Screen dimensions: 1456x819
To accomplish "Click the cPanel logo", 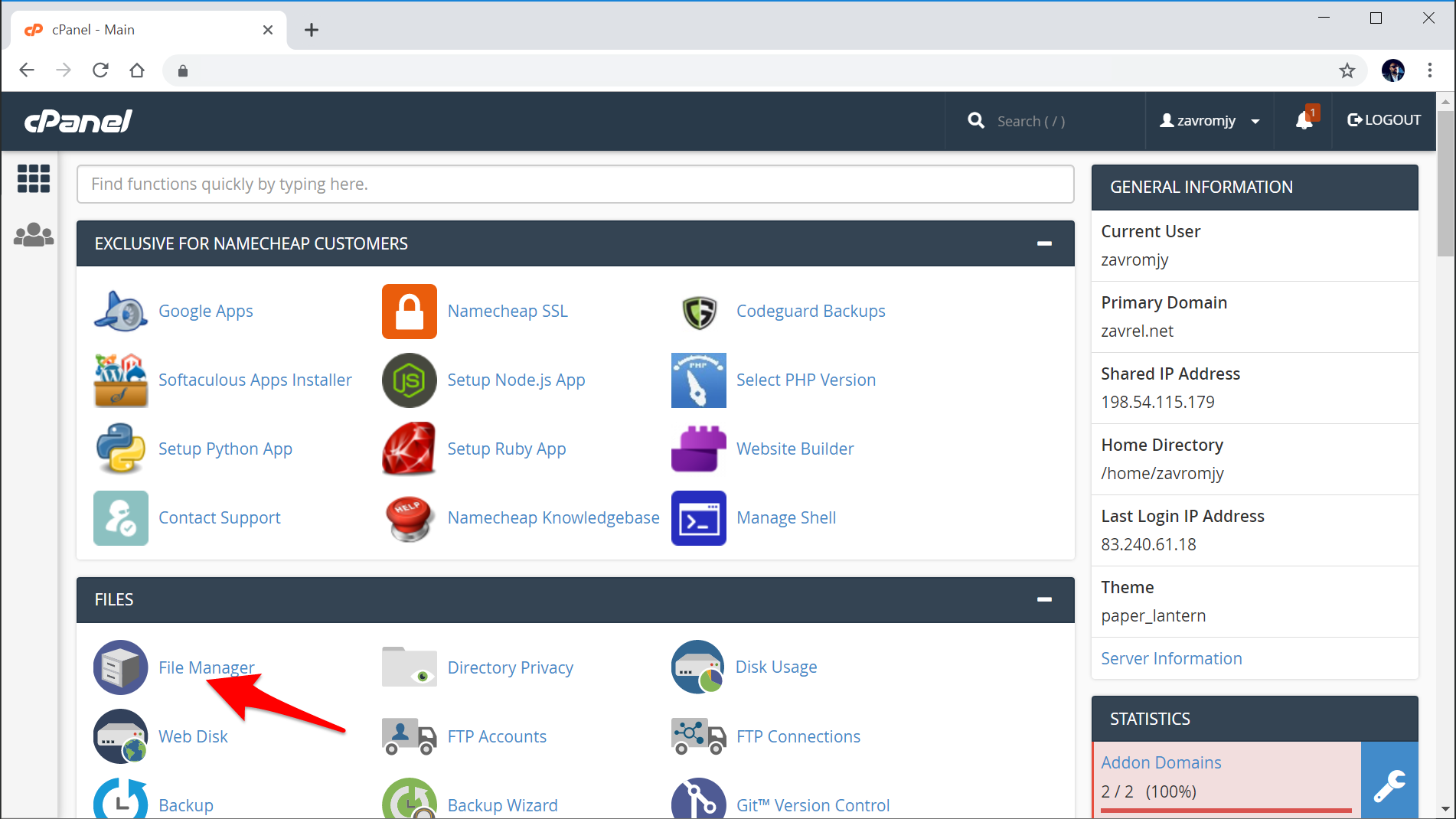I will click(x=78, y=120).
